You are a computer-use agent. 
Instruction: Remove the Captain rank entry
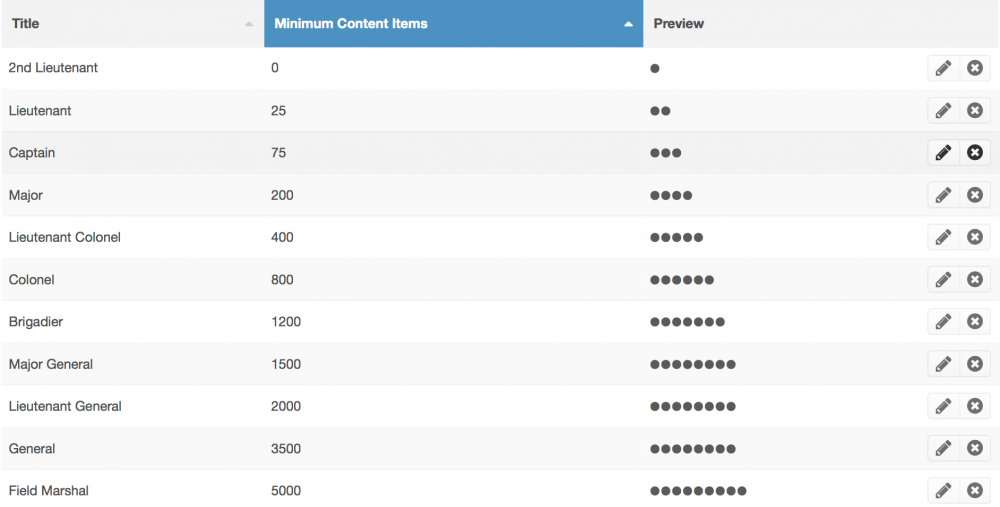point(974,152)
